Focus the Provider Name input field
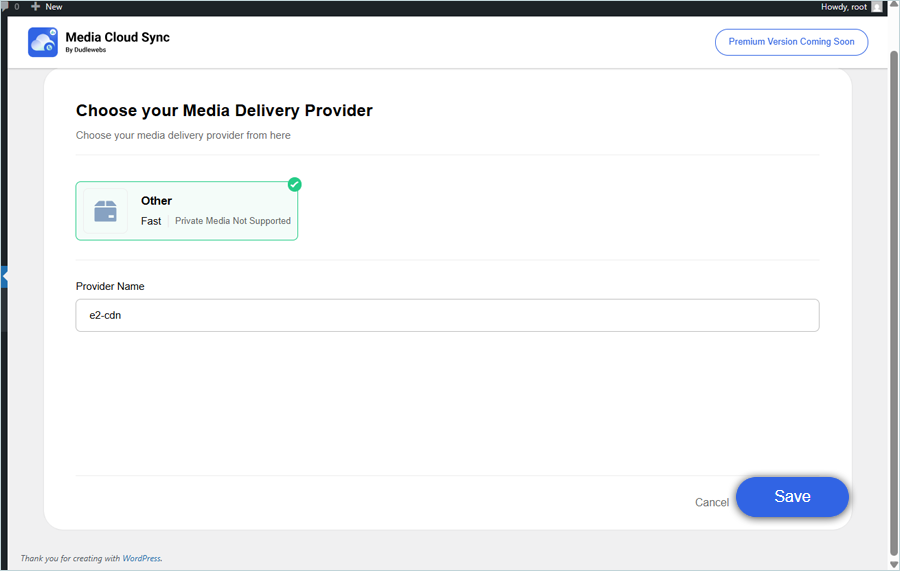The image size is (900, 571). point(447,315)
